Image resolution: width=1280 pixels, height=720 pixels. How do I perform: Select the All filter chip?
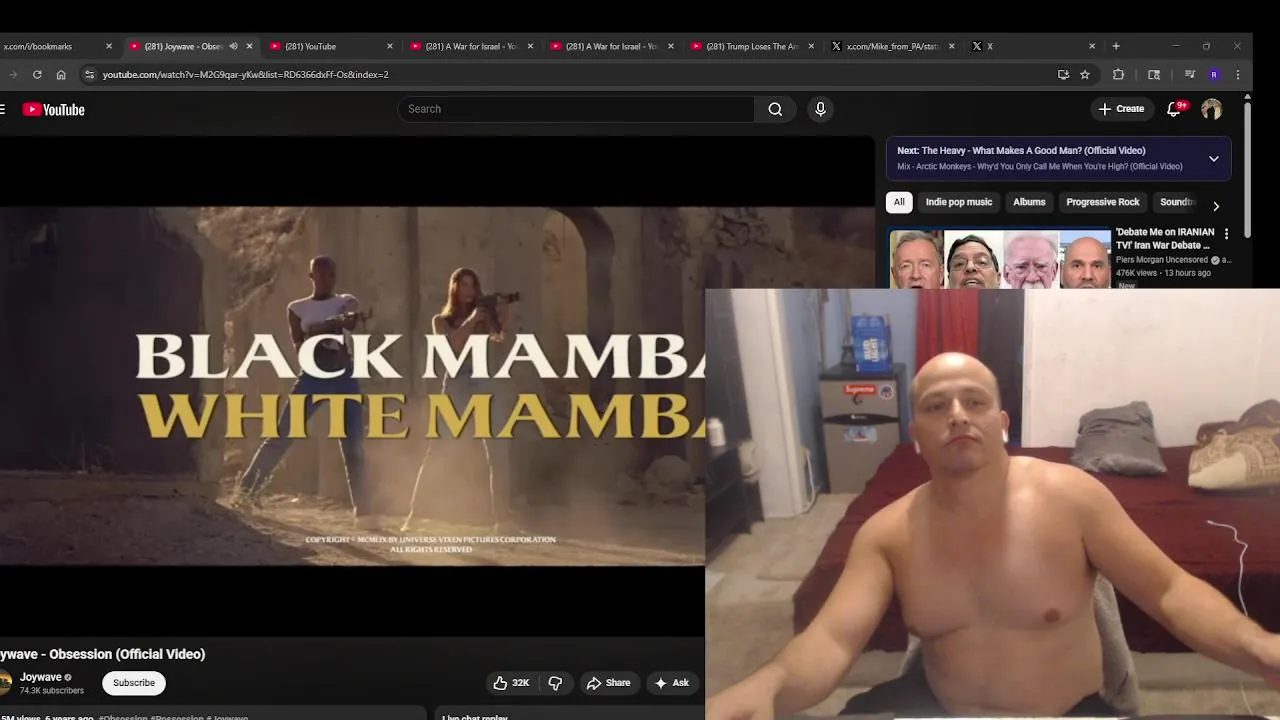tap(899, 202)
